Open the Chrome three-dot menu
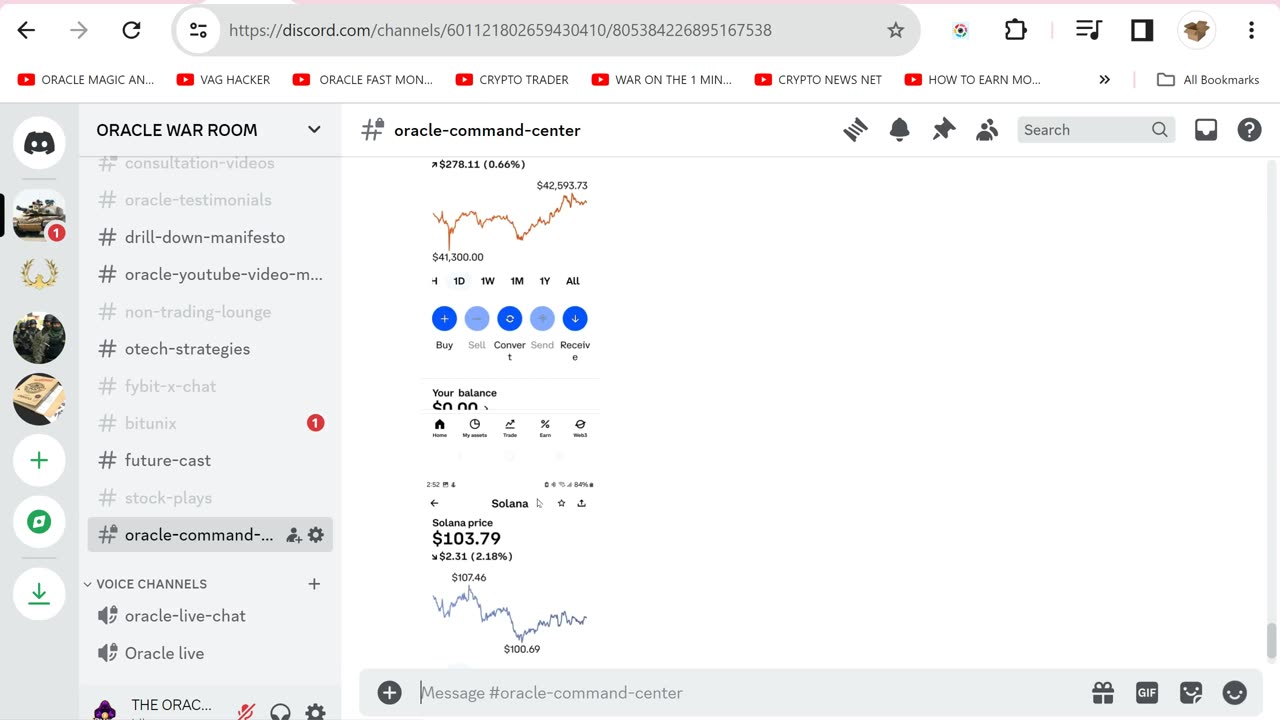 (1251, 30)
